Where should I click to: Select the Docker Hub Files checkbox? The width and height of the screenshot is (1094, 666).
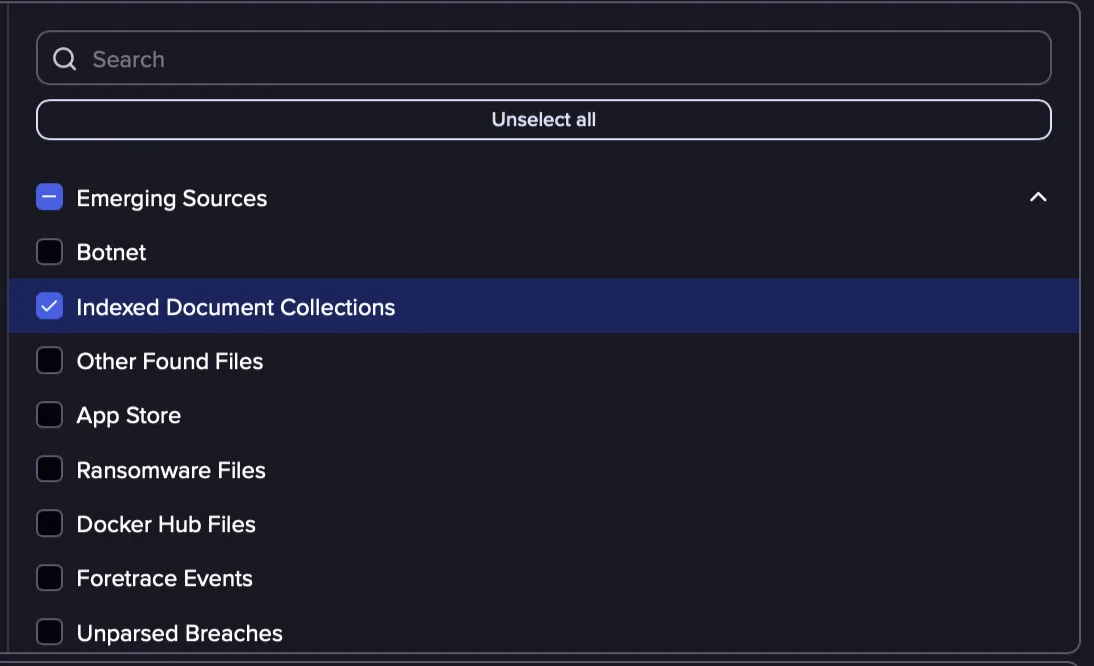(50, 524)
